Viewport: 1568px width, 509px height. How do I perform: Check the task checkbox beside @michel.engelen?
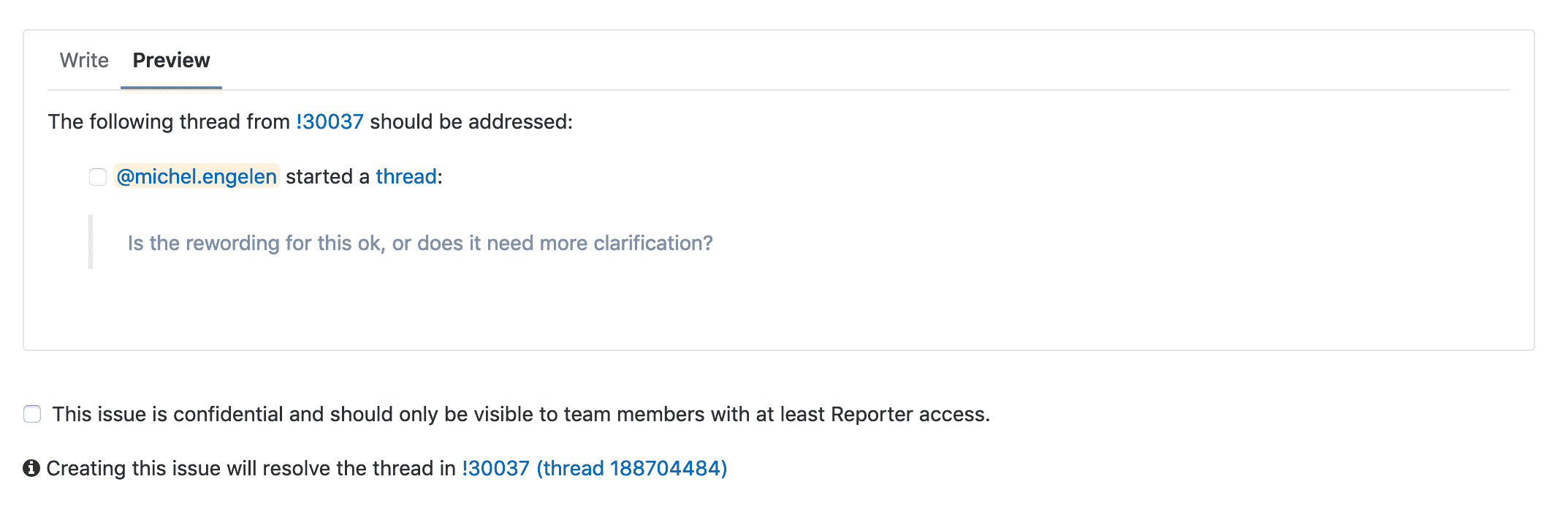point(98,177)
